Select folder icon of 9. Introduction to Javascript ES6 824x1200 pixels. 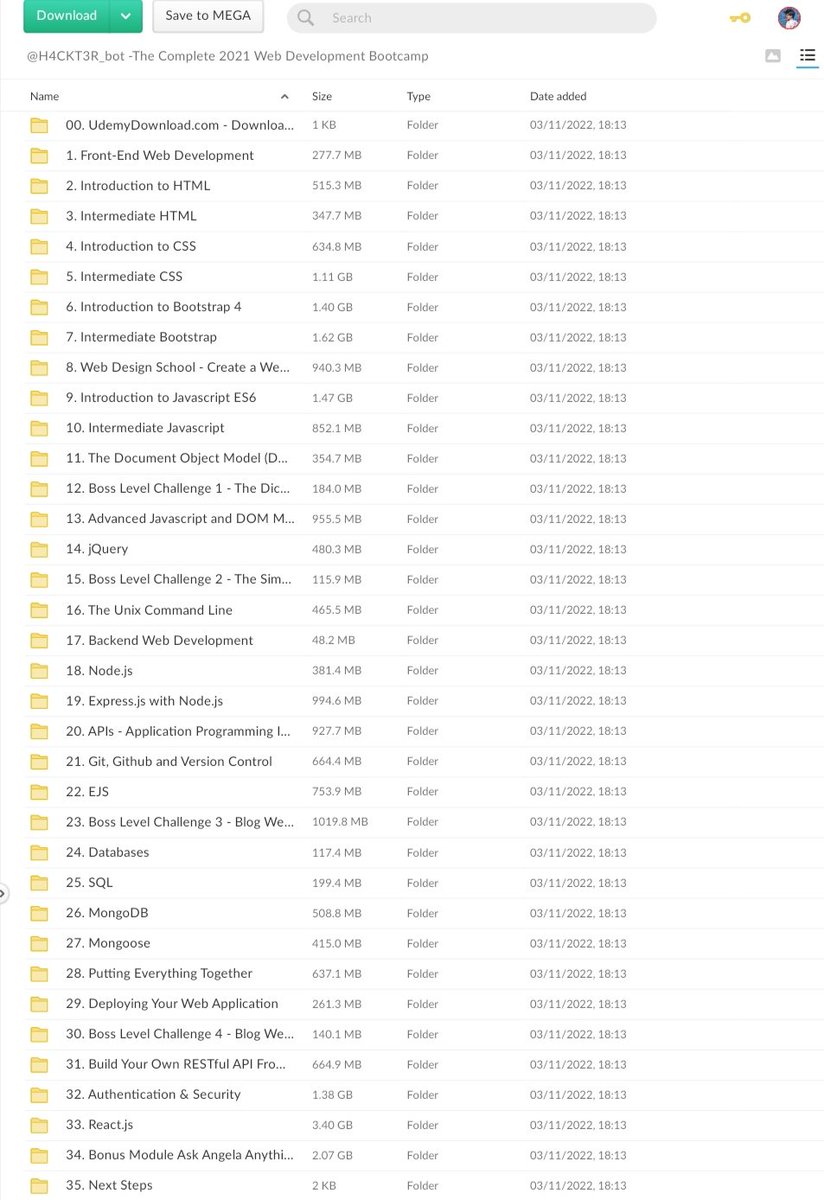pos(39,398)
